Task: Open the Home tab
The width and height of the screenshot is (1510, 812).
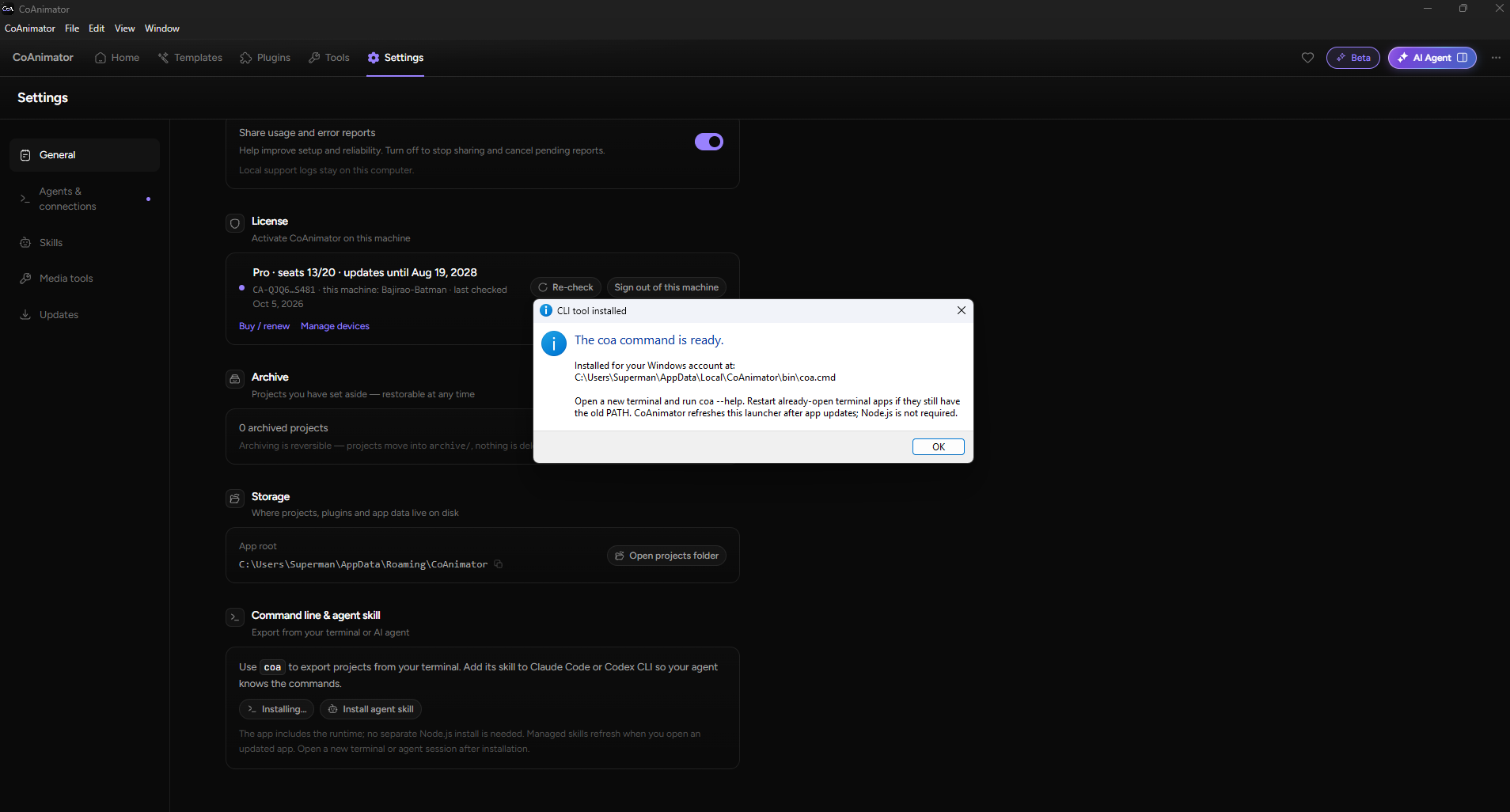Action: click(117, 58)
